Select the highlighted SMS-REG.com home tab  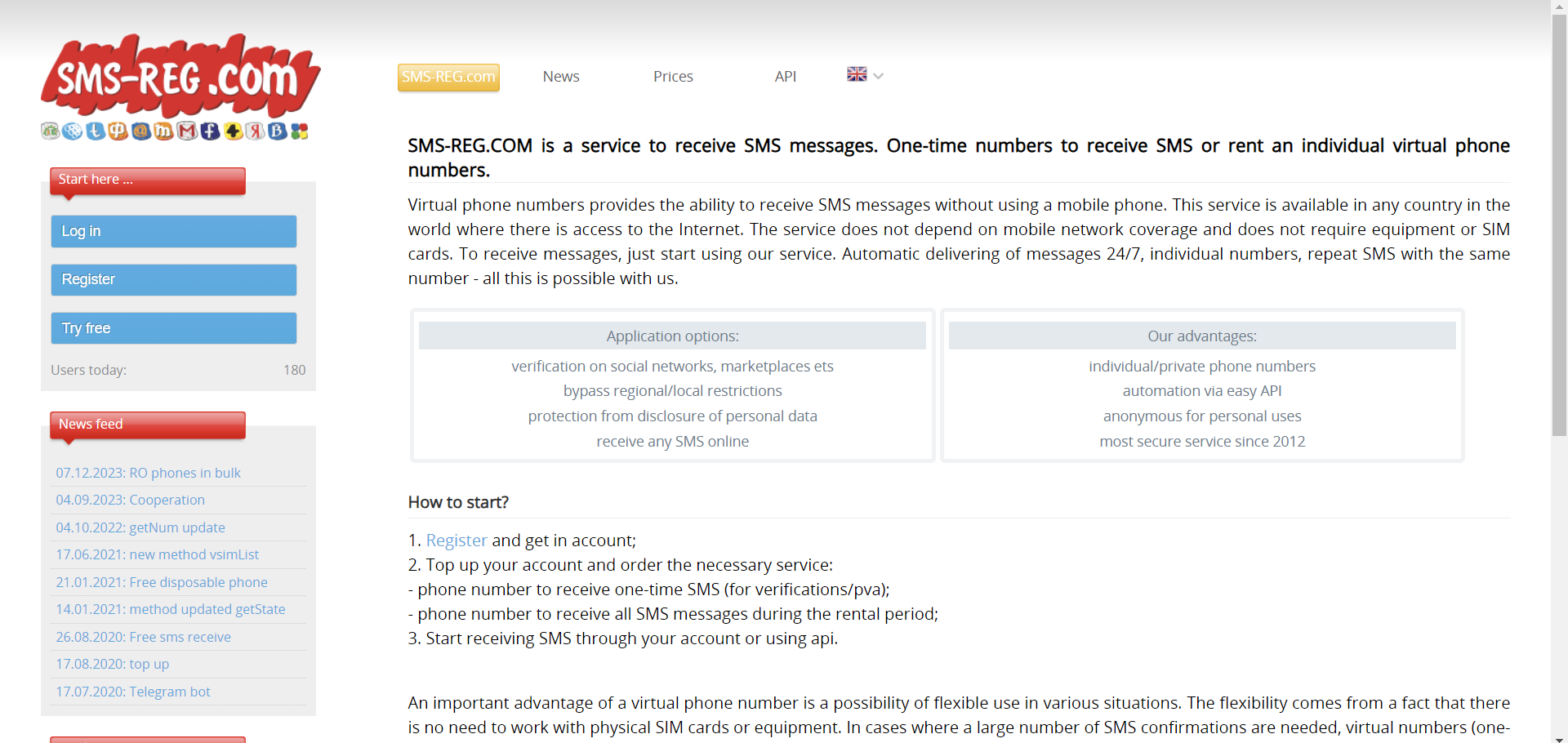pyautogui.click(x=448, y=77)
